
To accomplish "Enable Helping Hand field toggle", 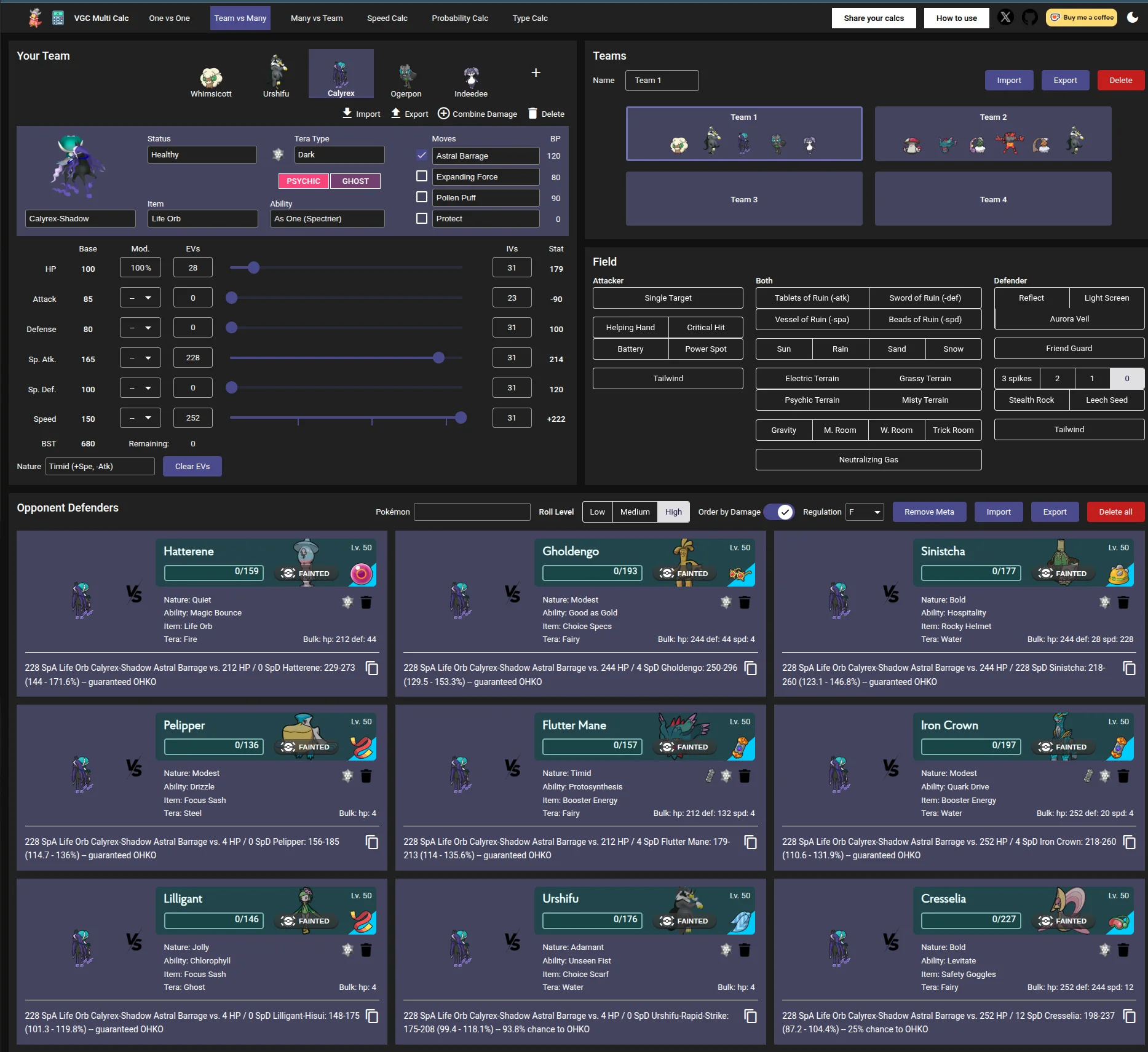I will point(630,327).
